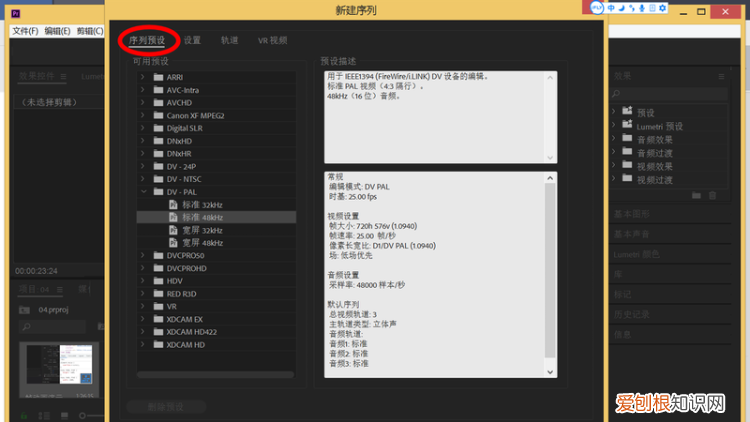
Task: Click horizontal scrollbar under preset list
Action: click(215, 375)
